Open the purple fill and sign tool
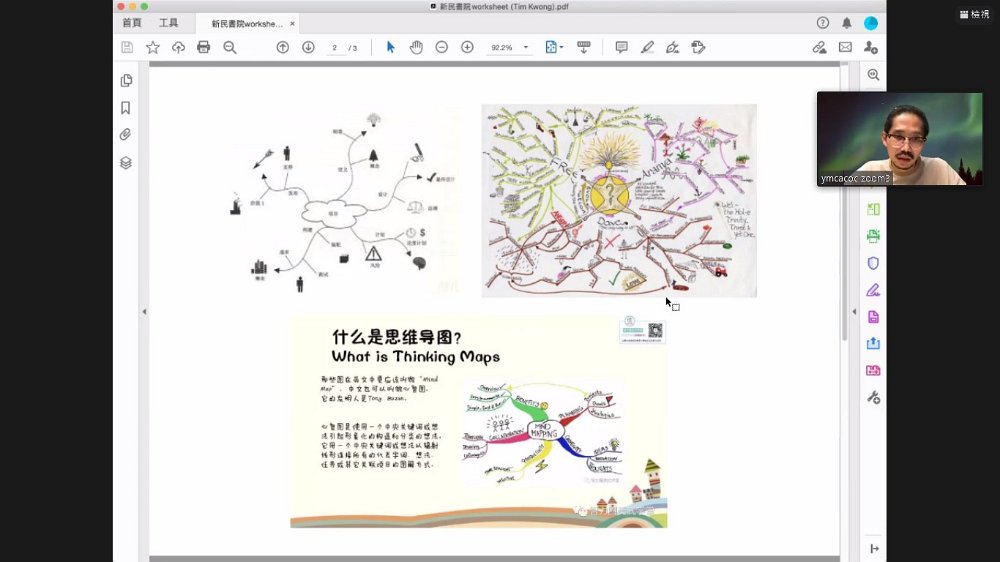The image size is (1000, 562). [873, 290]
